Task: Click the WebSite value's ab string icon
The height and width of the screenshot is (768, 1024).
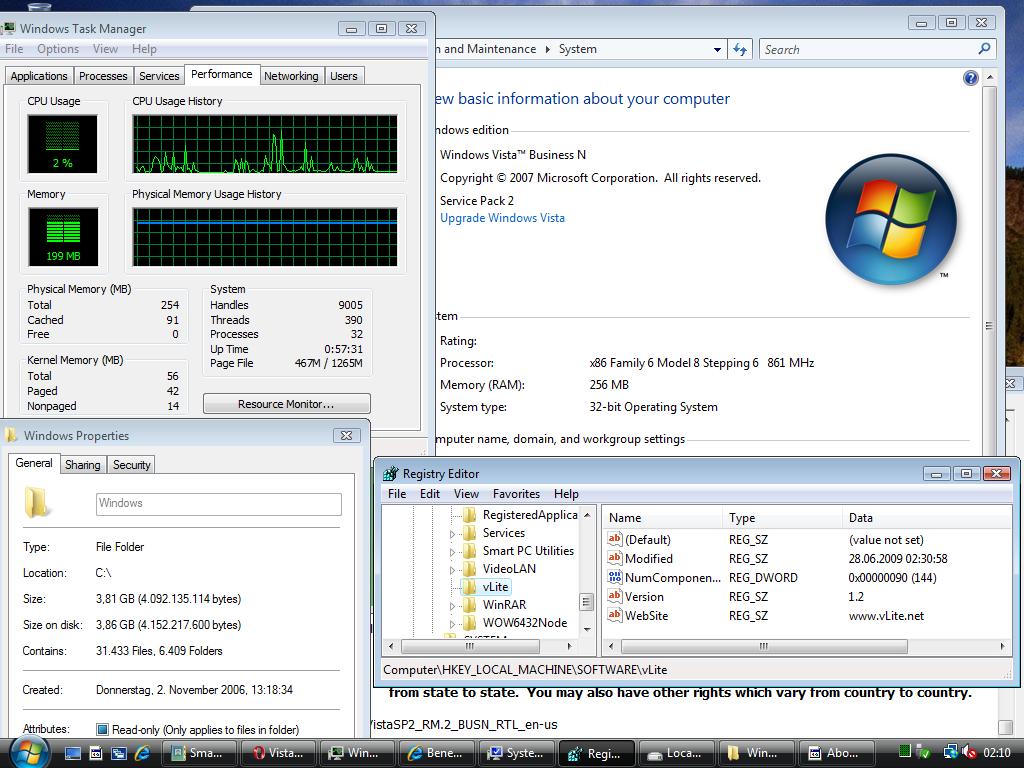Action: point(615,615)
